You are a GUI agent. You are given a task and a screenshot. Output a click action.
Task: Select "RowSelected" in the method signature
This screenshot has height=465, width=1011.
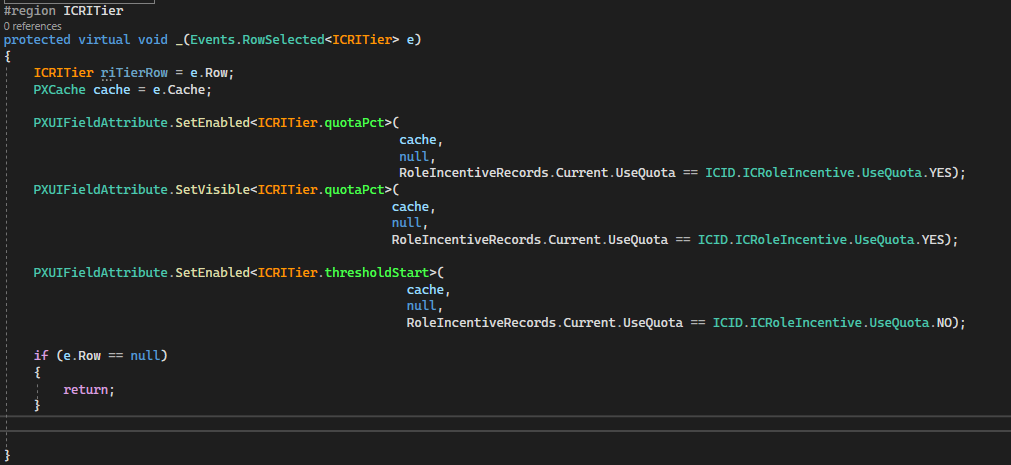pyautogui.click(x=283, y=40)
